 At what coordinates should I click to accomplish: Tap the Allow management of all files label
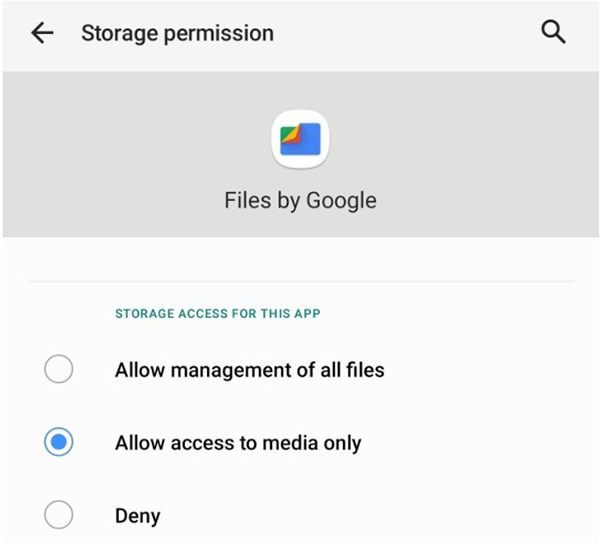coord(250,370)
